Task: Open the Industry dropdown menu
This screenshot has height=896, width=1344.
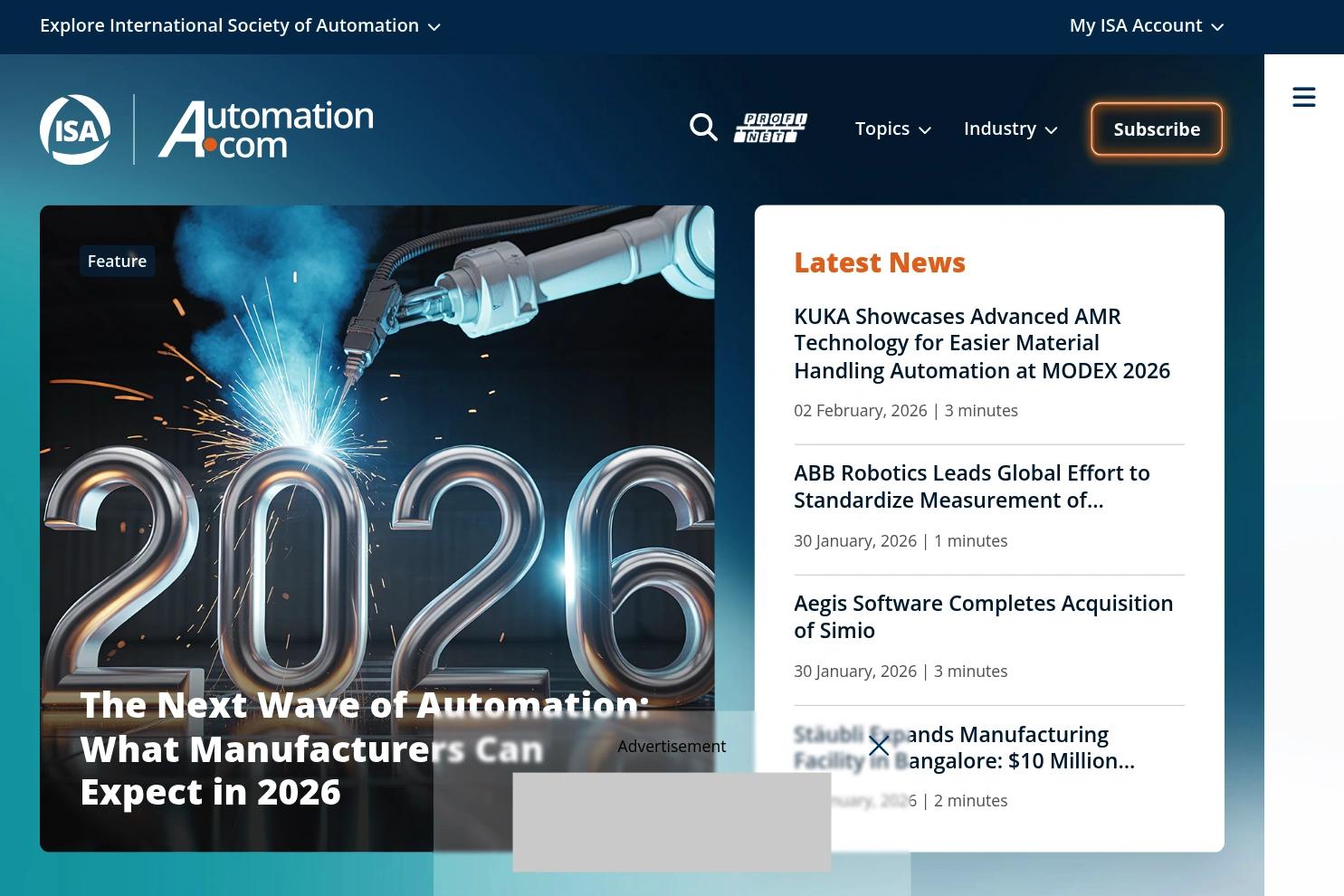Action: click(1011, 129)
